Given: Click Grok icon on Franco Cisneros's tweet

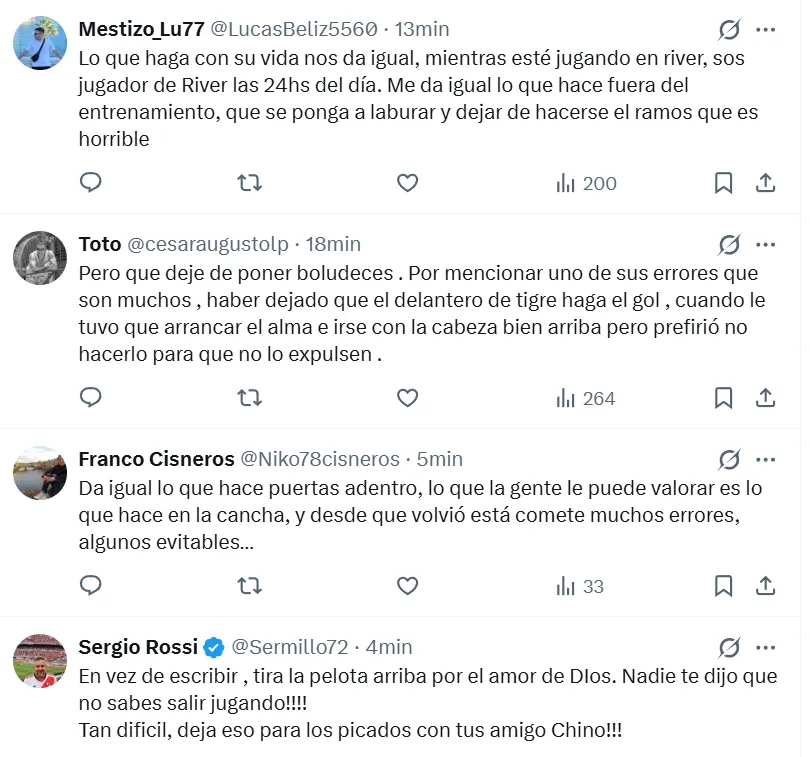Looking at the screenshot, I should [729, 459].
